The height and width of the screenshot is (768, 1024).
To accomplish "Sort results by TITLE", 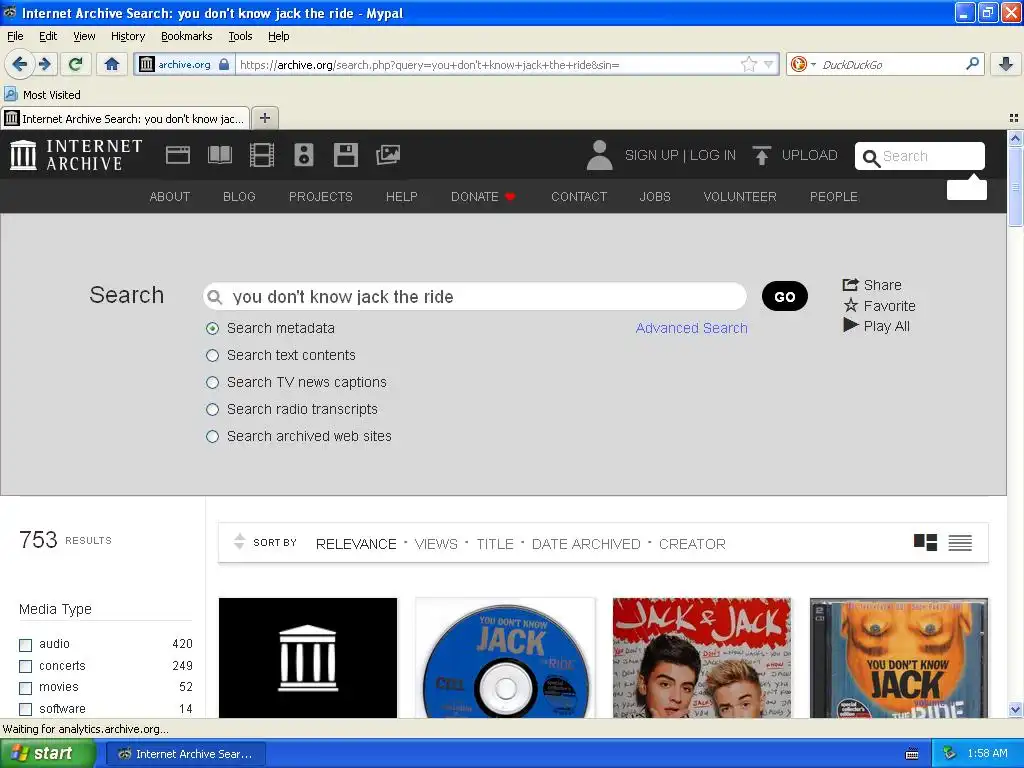I will [x=495, y=544].
